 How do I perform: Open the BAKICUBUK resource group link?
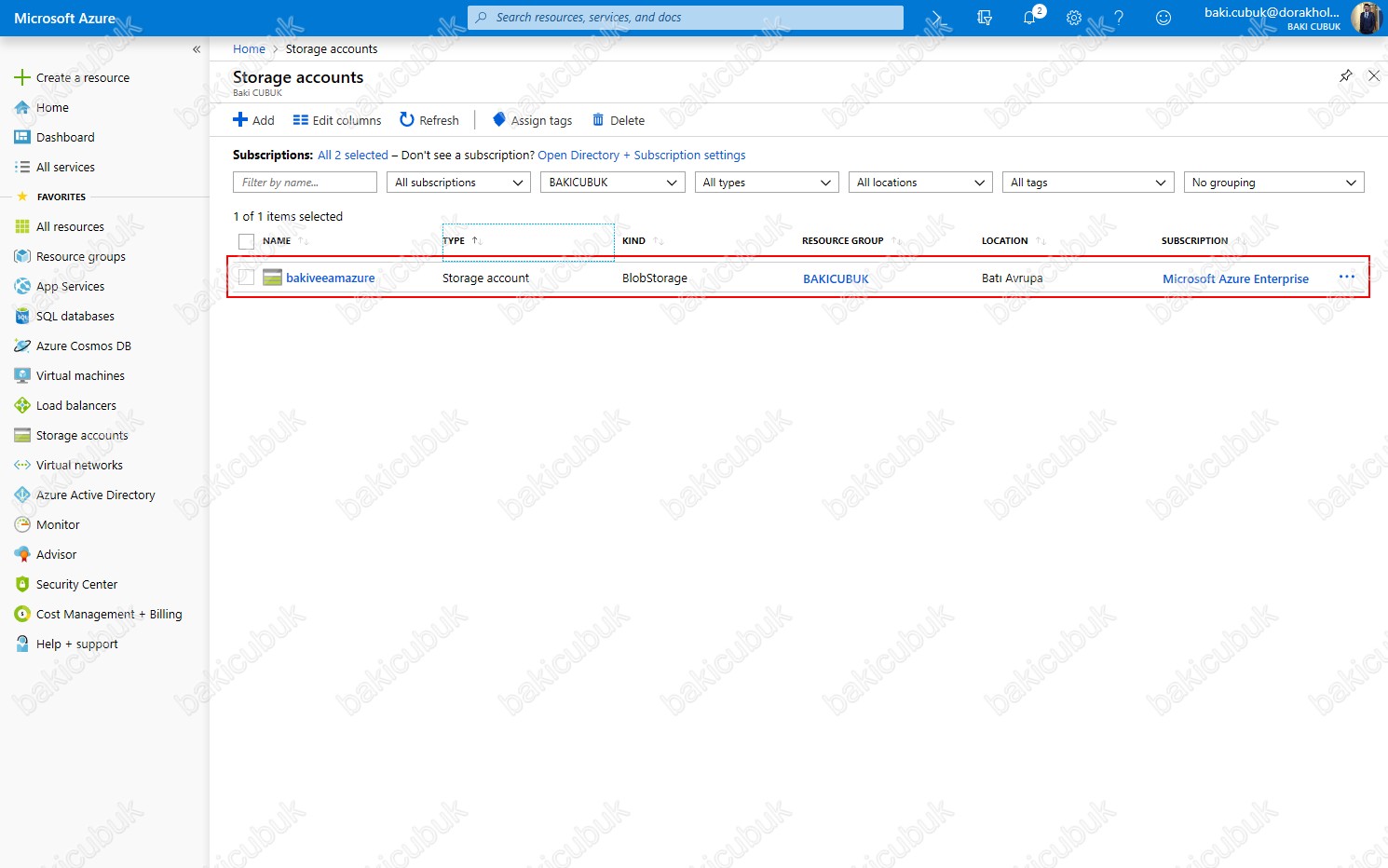coord(837,279)
